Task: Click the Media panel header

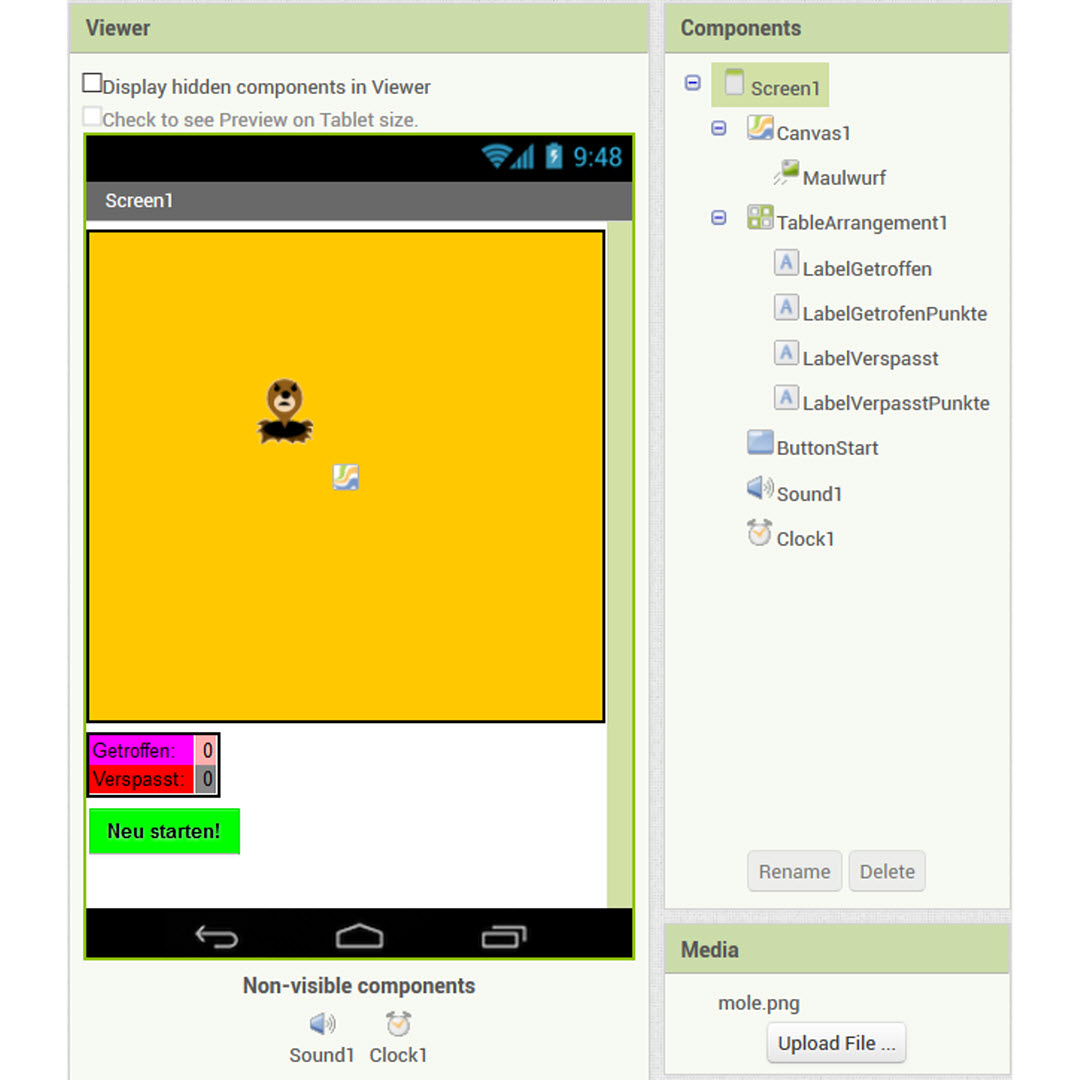Action: point(838,949)
